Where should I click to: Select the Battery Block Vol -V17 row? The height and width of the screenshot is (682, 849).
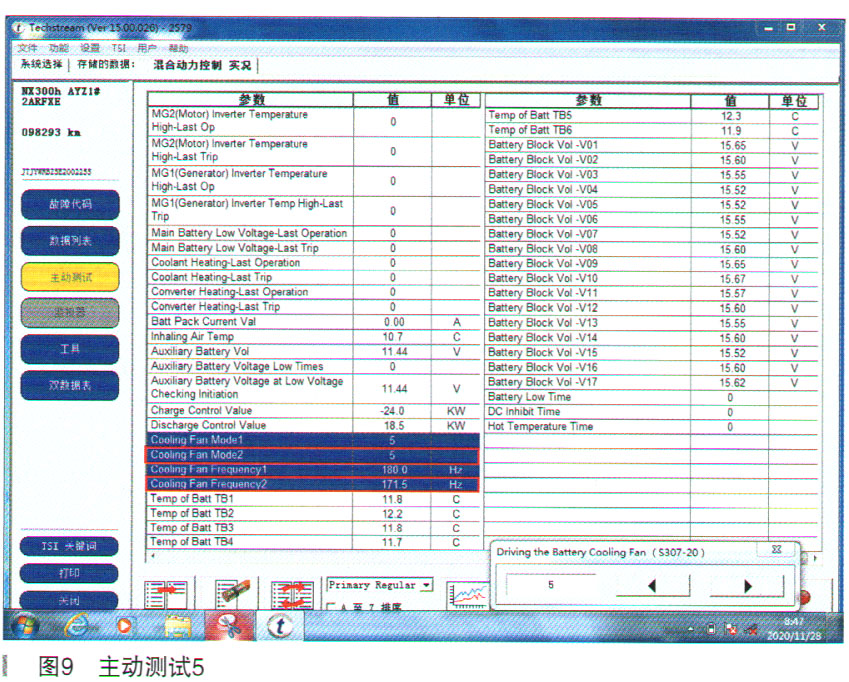(x=651, y=382)
